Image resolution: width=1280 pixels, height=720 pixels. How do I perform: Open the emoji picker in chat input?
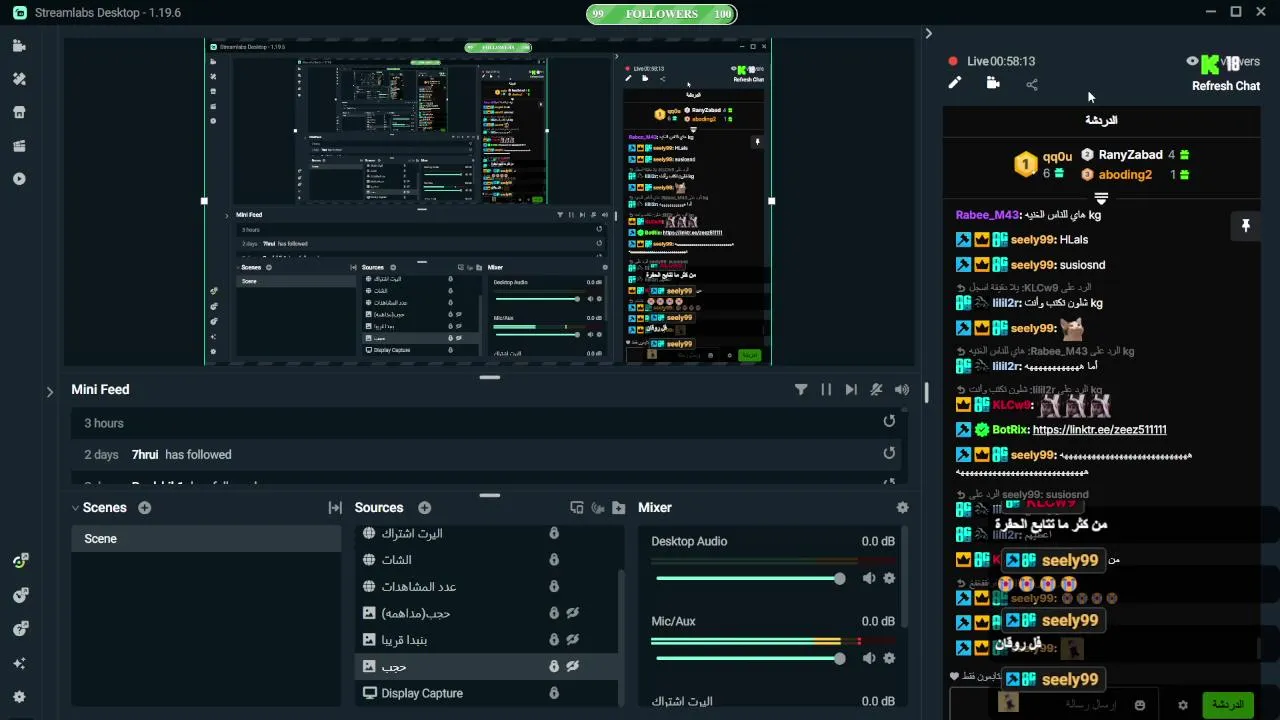[x=1140, y=705]
